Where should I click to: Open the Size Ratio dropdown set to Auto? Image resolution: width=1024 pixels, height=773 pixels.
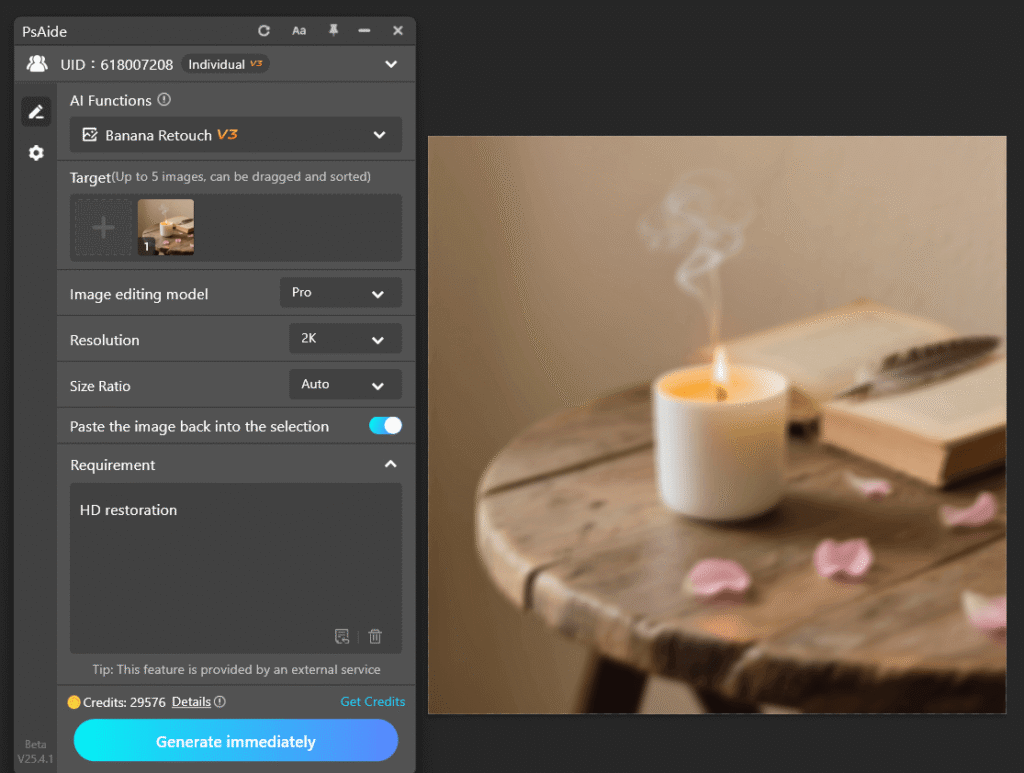[x=345, y=384]
